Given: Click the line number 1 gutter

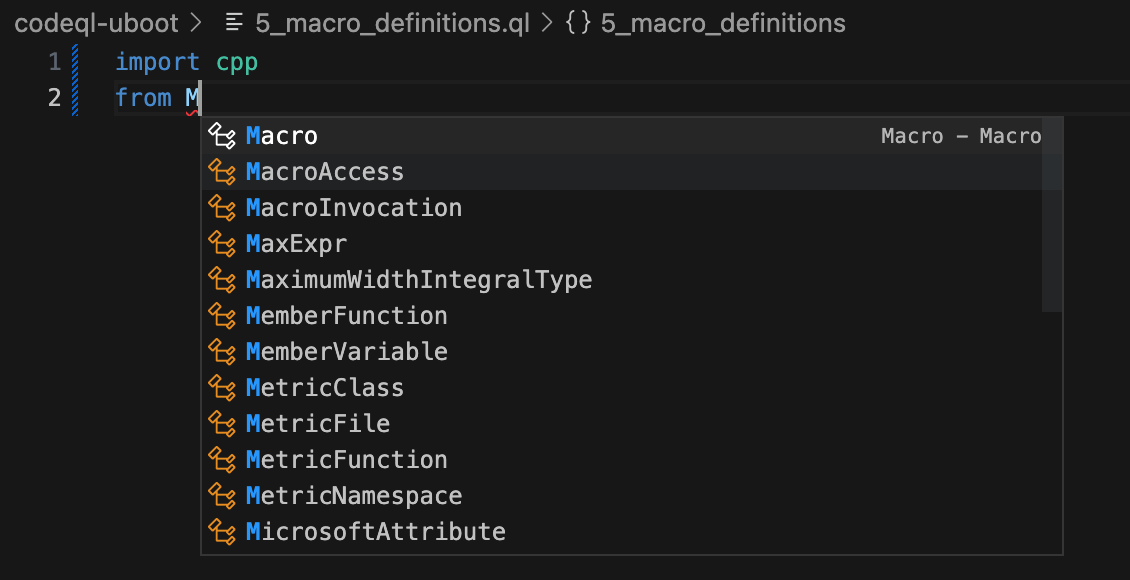Looking at the screenshot, I should point(55,62).
